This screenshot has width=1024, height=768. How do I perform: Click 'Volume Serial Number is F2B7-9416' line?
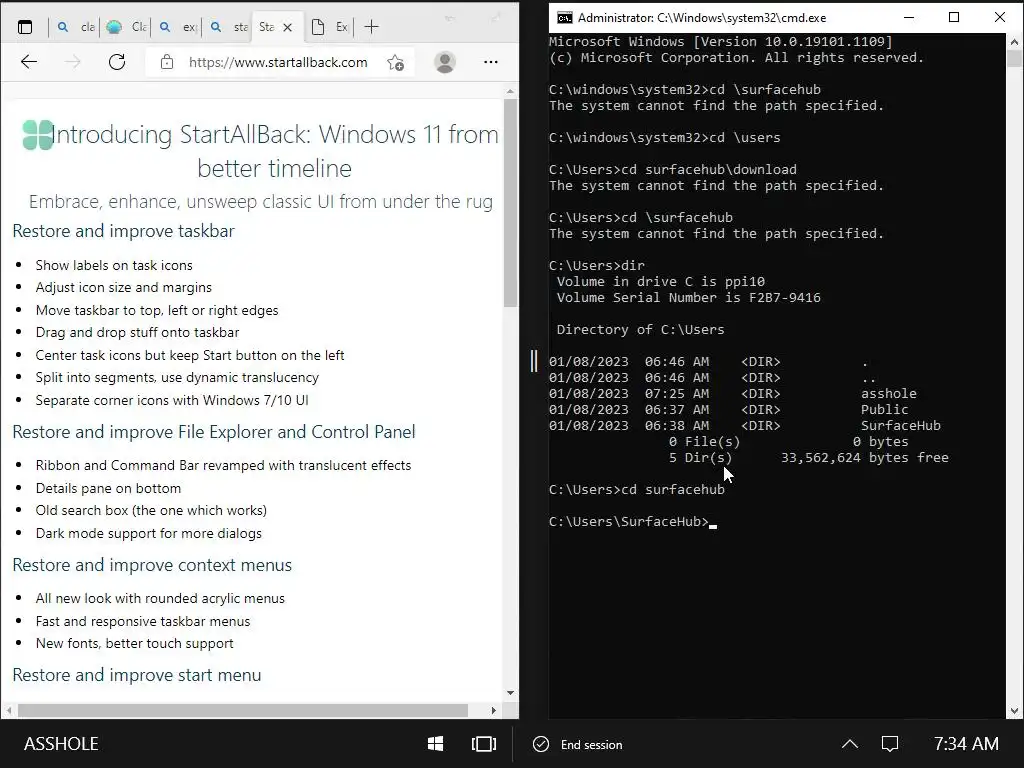pos(688,298)
